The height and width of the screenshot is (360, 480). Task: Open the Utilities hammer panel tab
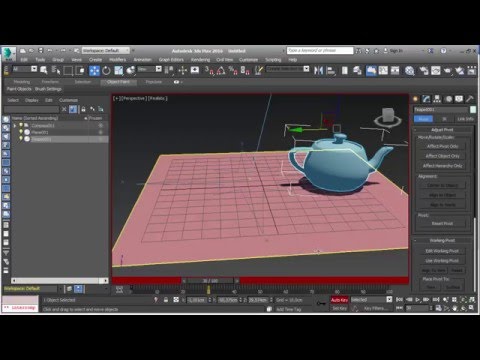coord(470,99)
